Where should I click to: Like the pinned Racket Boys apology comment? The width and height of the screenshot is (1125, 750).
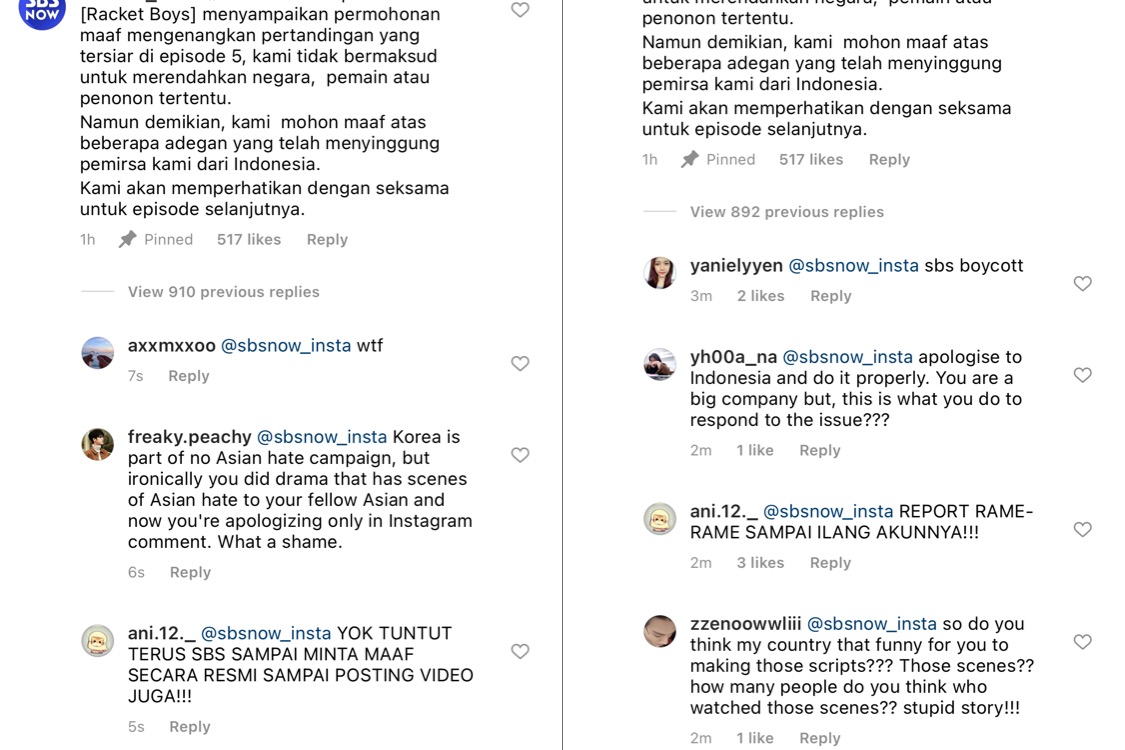point(520,10)
